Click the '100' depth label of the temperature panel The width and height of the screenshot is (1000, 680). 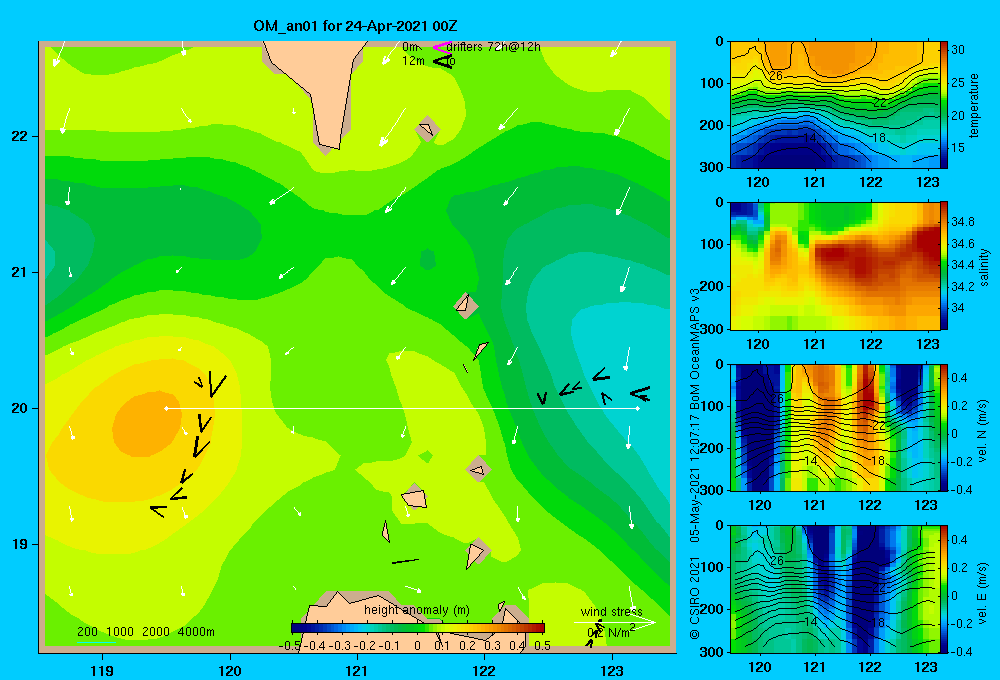[x=713, y=83]
